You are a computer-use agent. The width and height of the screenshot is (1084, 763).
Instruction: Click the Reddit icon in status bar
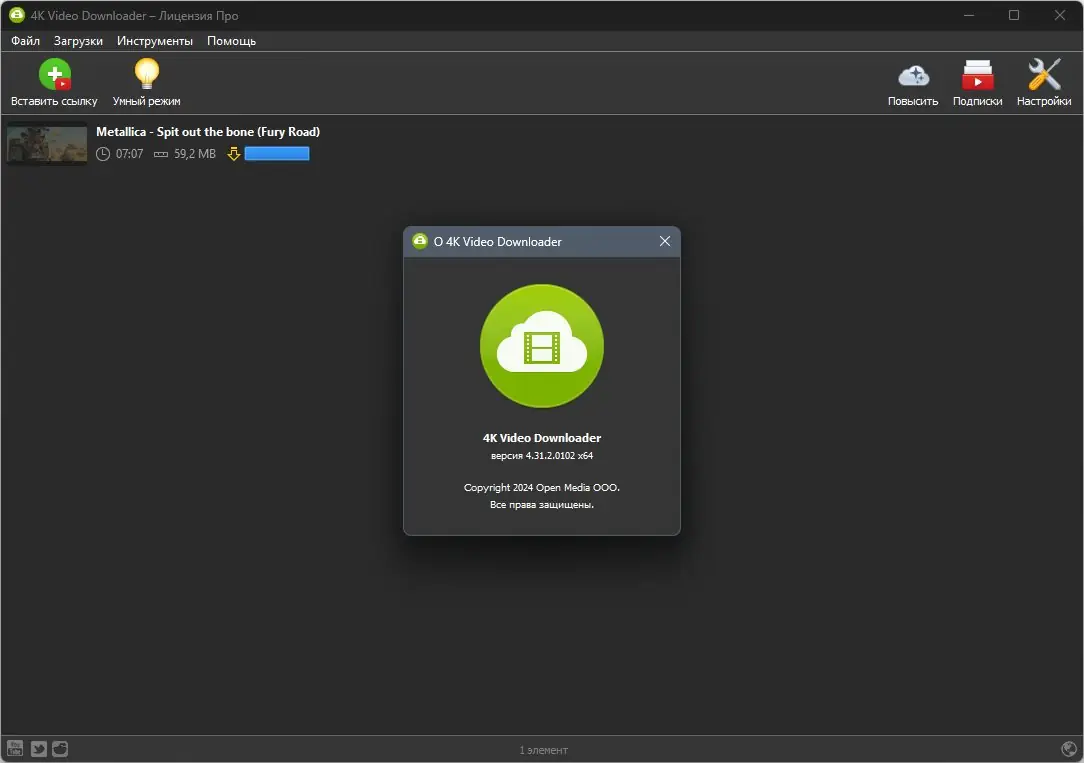(x=60, y=748)
